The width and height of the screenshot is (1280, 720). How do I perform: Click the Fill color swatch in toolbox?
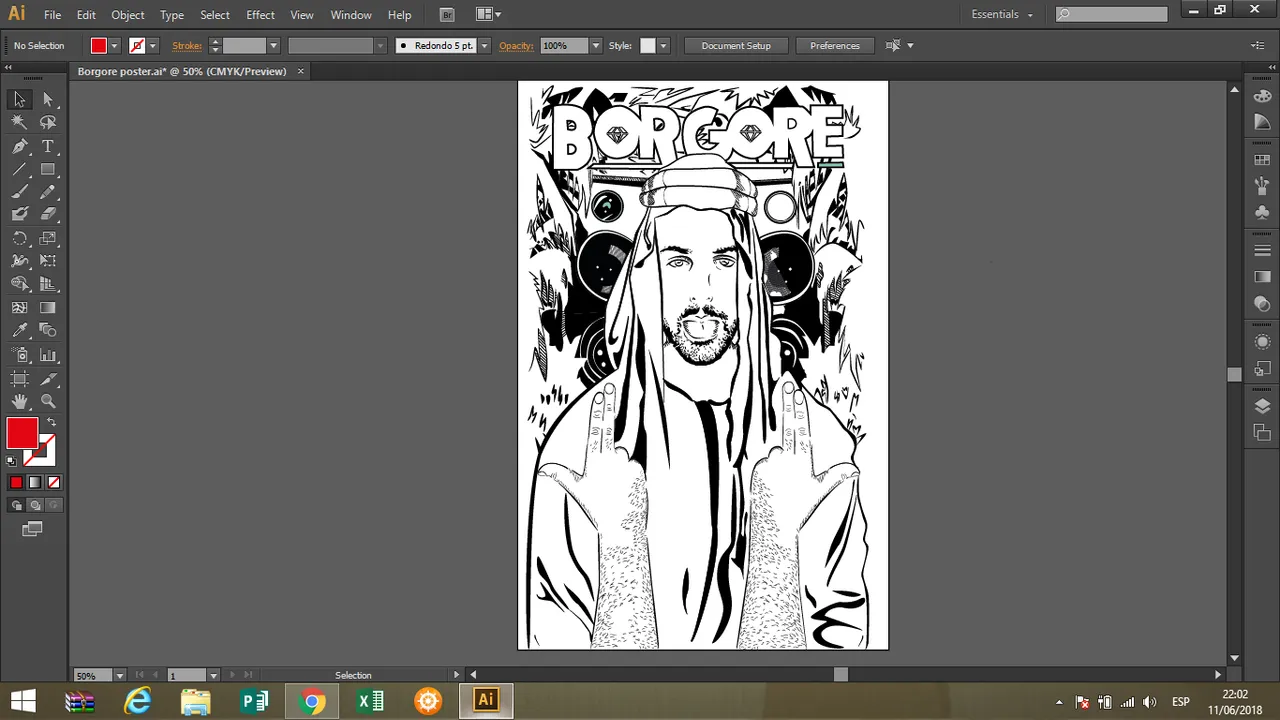click(22, 433)
